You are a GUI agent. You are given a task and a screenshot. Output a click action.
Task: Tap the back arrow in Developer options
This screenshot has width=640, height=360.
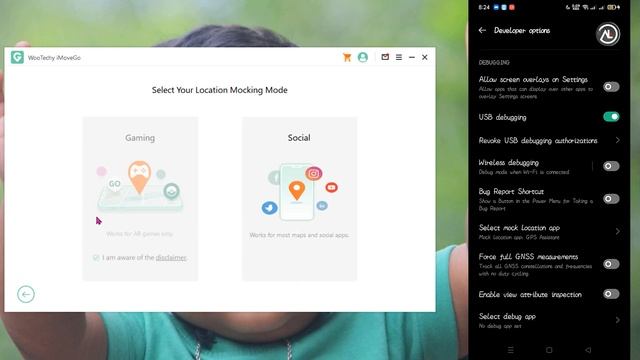[x=482, y=30]
